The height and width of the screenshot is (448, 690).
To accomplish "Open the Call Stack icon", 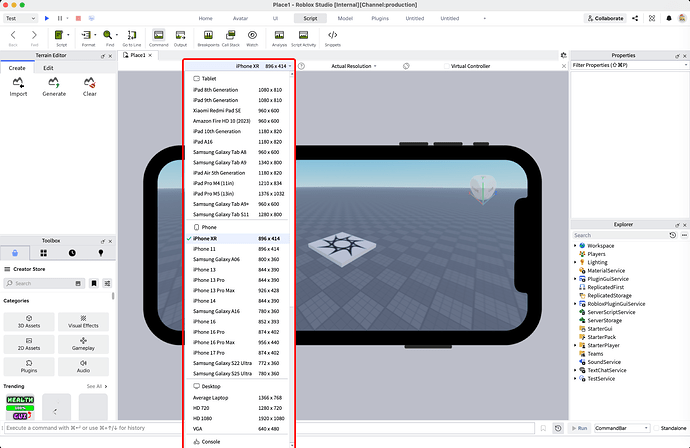I will (x=230, y=35).
